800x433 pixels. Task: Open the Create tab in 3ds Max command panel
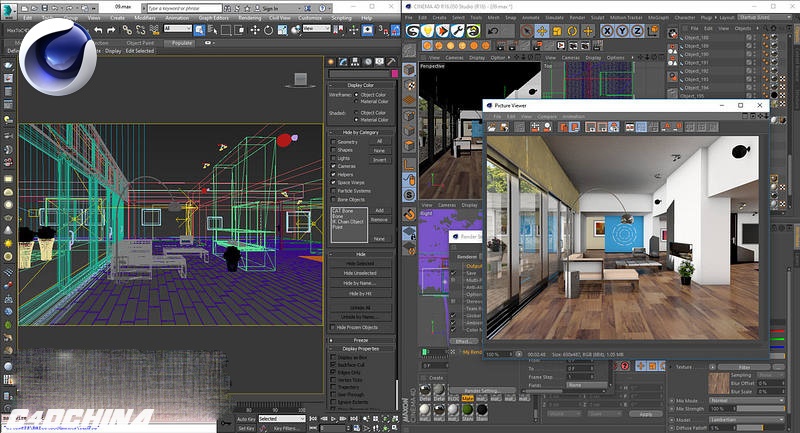(331, 62)
